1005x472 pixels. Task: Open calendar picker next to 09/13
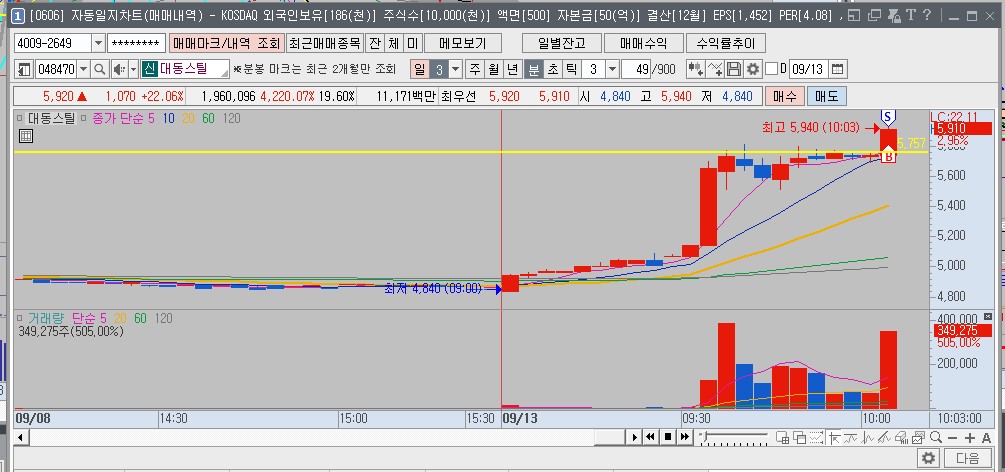tap(838, 69)
